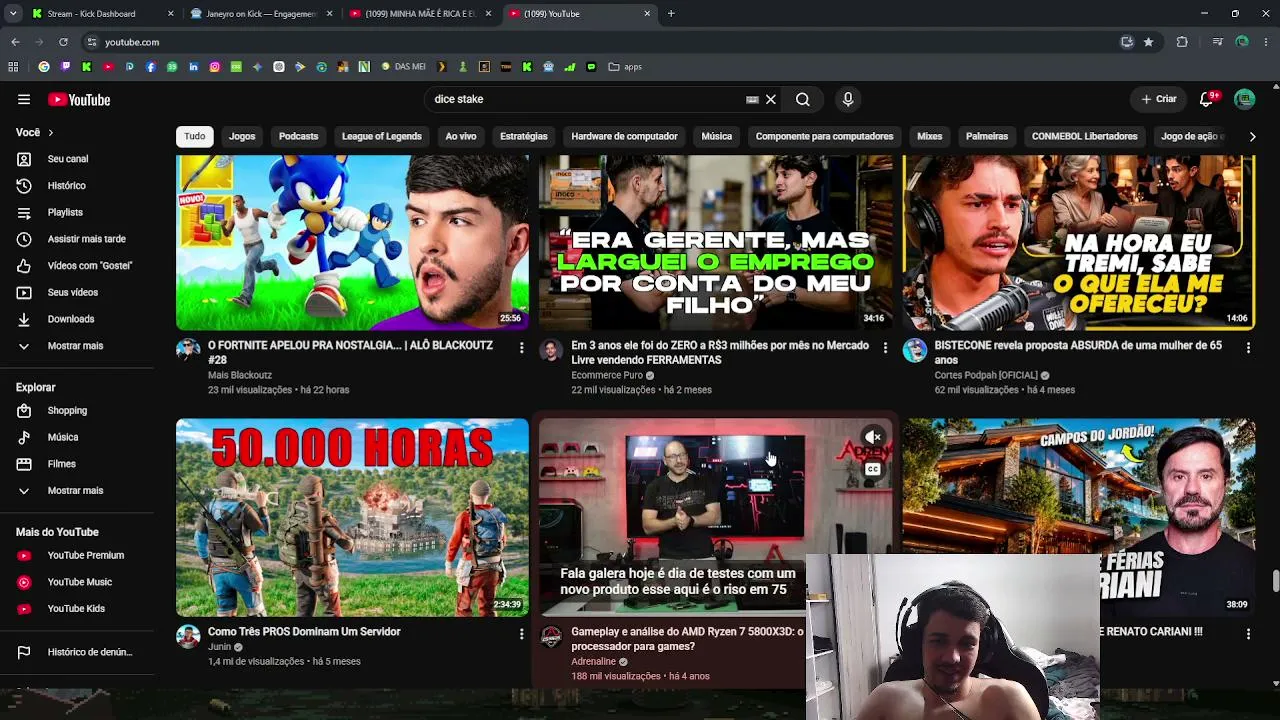Show more category chips with the right arrow
The height and width of the screenshot is (720, 1280).
coord(1252,136)
